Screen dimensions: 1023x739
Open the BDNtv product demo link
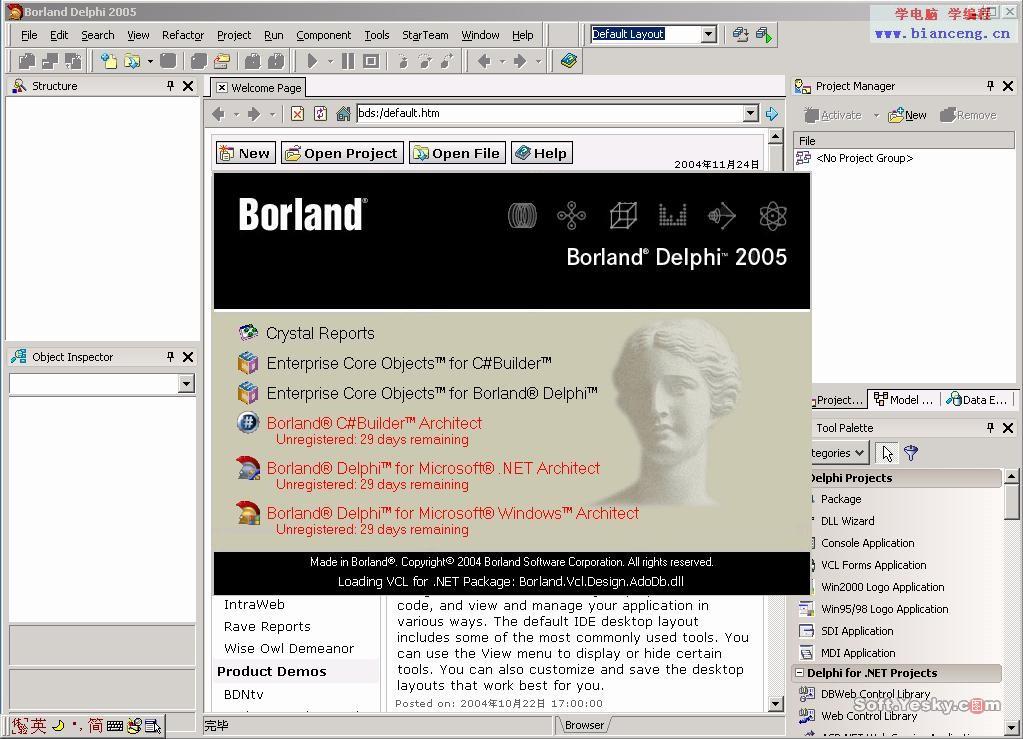coord(243,695)
